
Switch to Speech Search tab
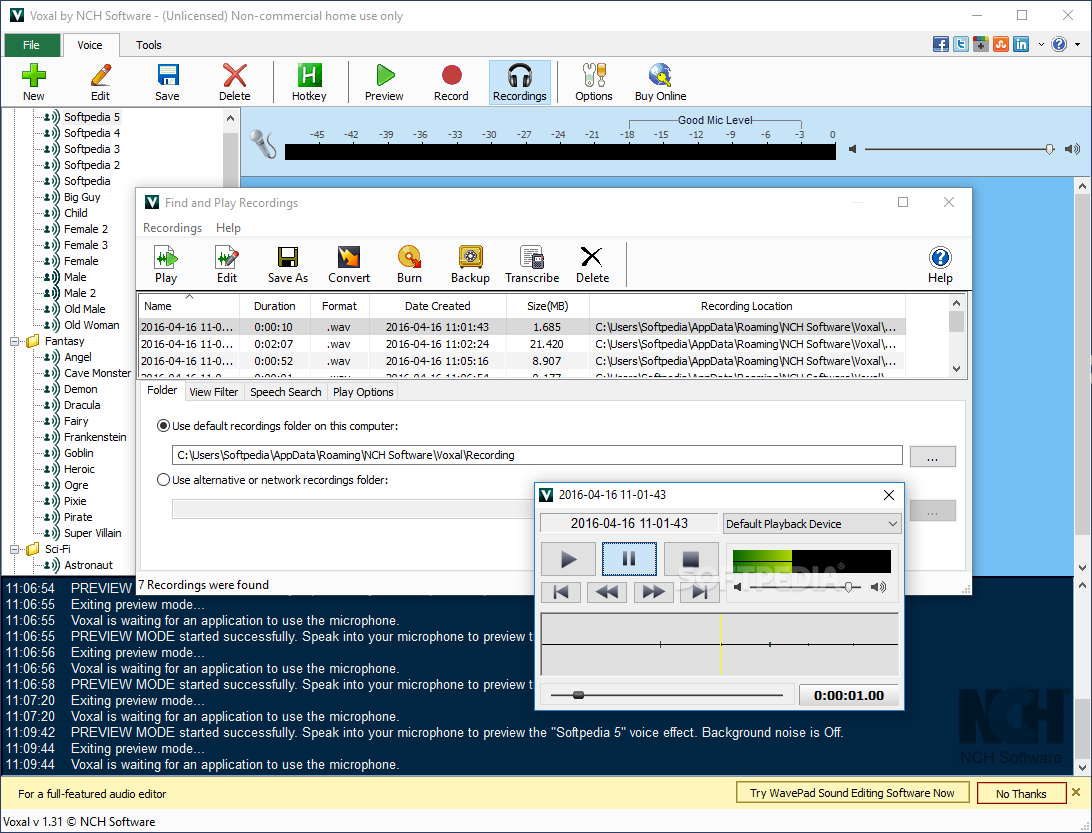[286, 392]
